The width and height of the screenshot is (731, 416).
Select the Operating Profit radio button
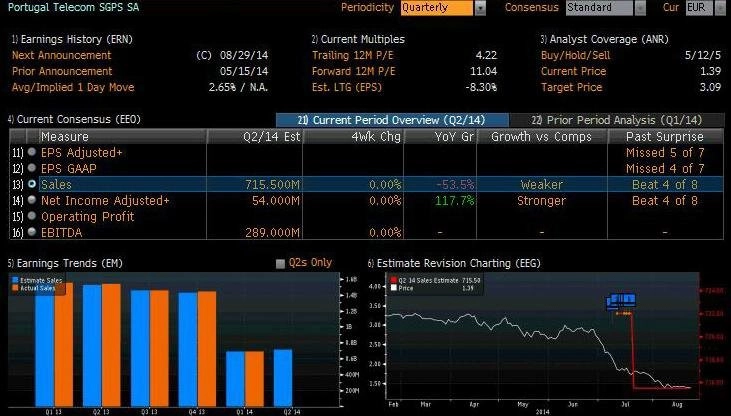[x=32, y=215]
